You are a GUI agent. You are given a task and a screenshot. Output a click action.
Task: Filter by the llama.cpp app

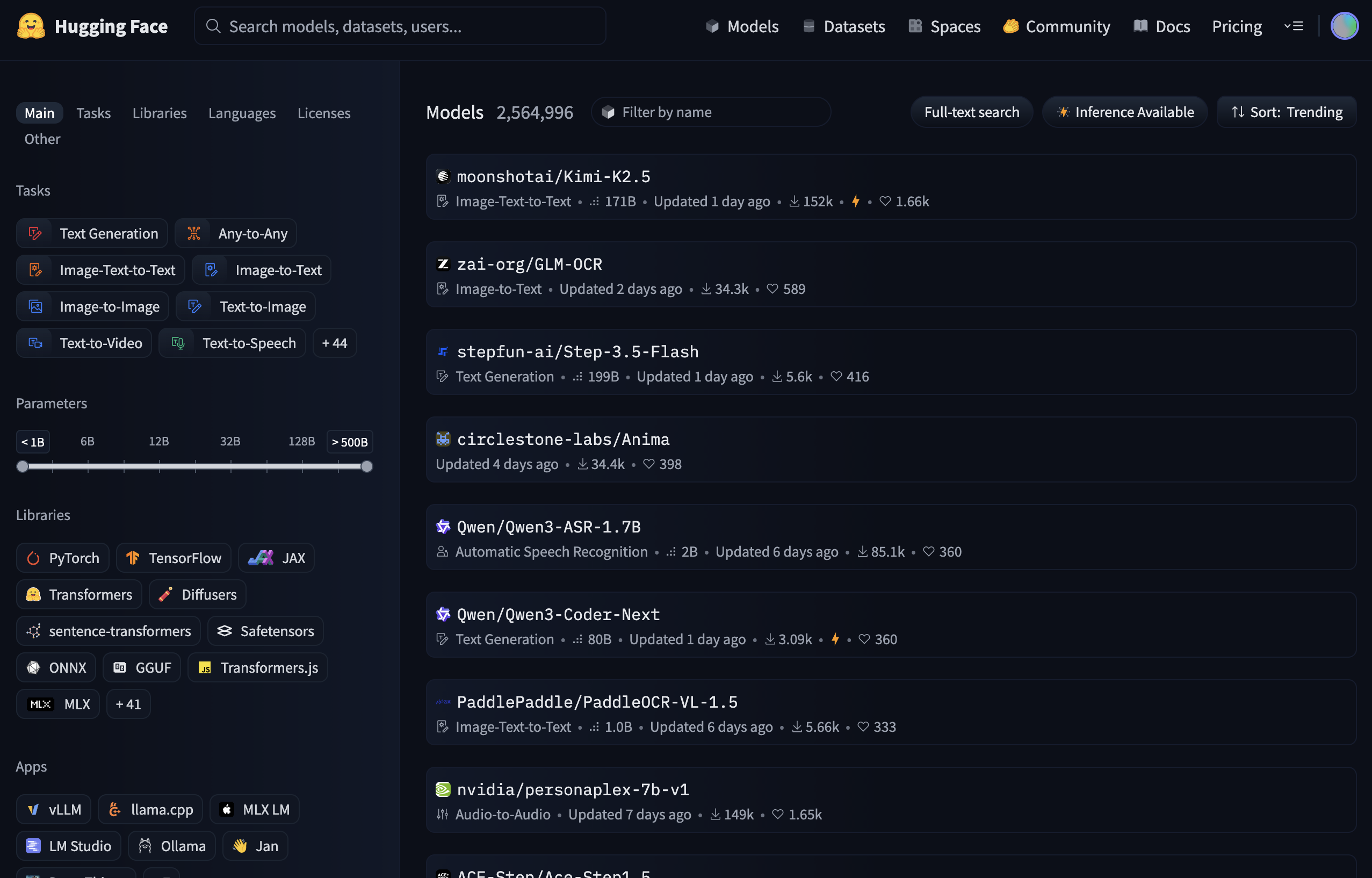pos(150,810)
